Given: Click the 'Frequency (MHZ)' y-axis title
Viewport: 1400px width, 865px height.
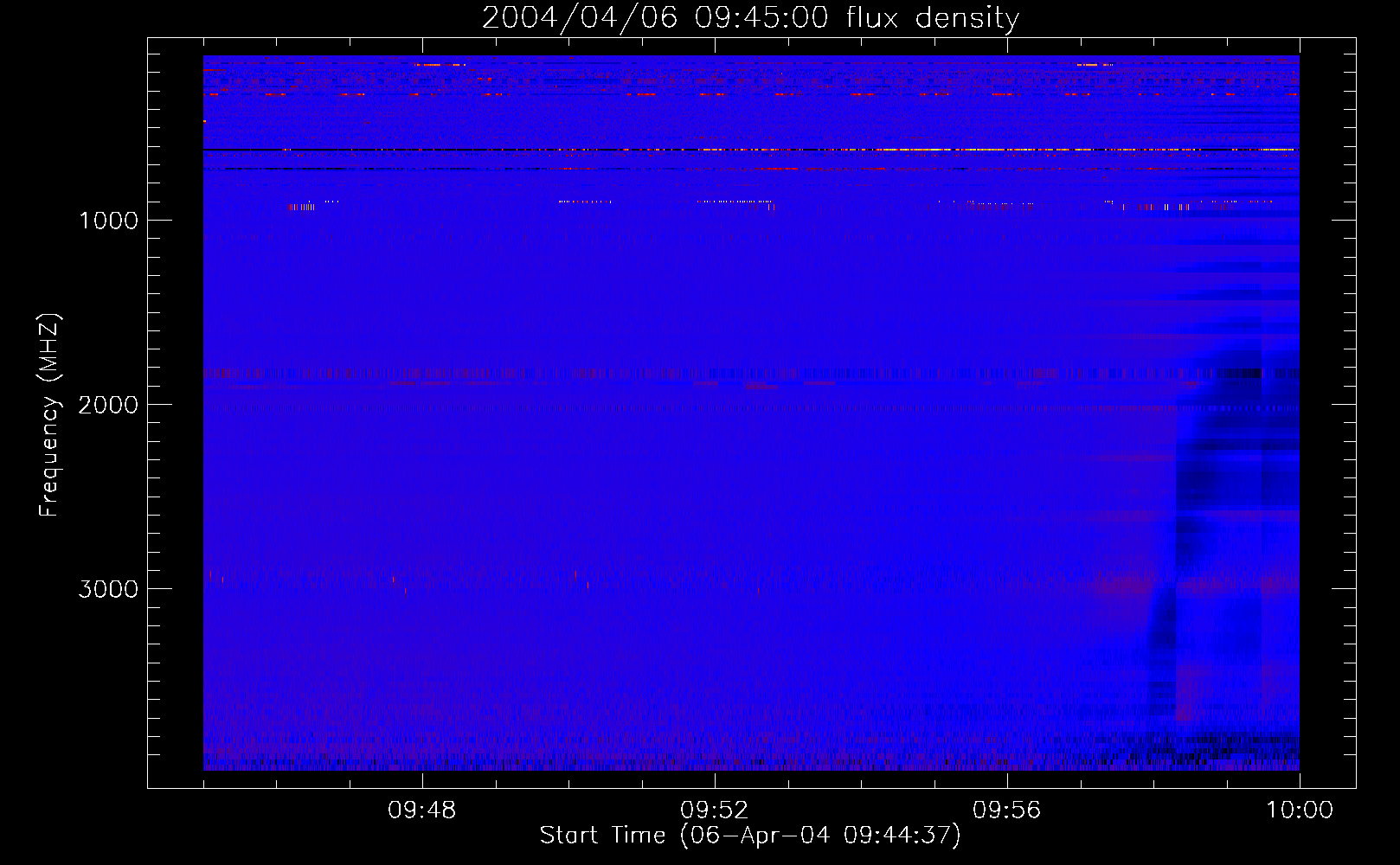Looking at the screenshot, I should (49, 415).
